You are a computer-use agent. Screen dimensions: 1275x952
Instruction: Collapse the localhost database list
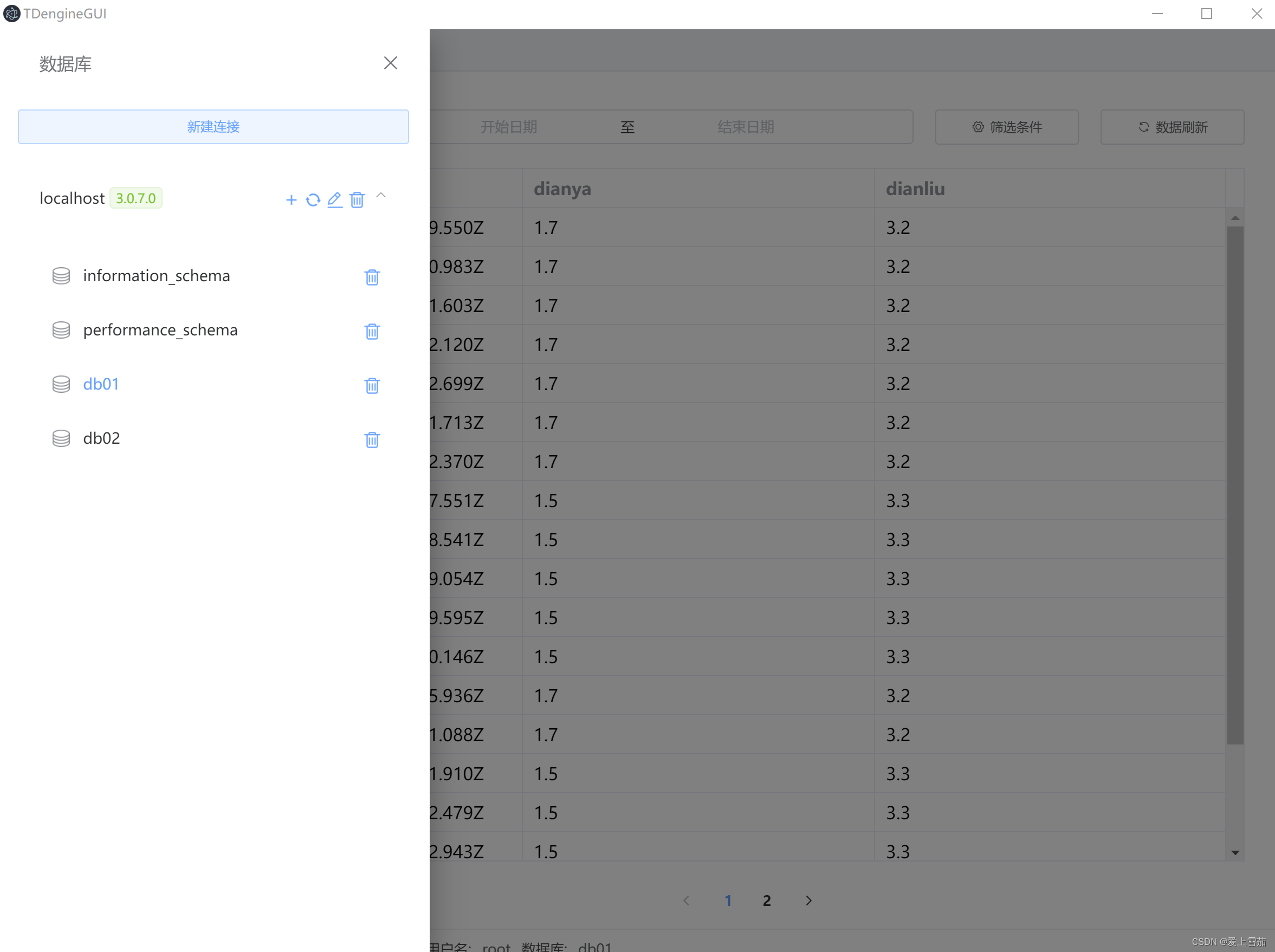pos(381,197)
